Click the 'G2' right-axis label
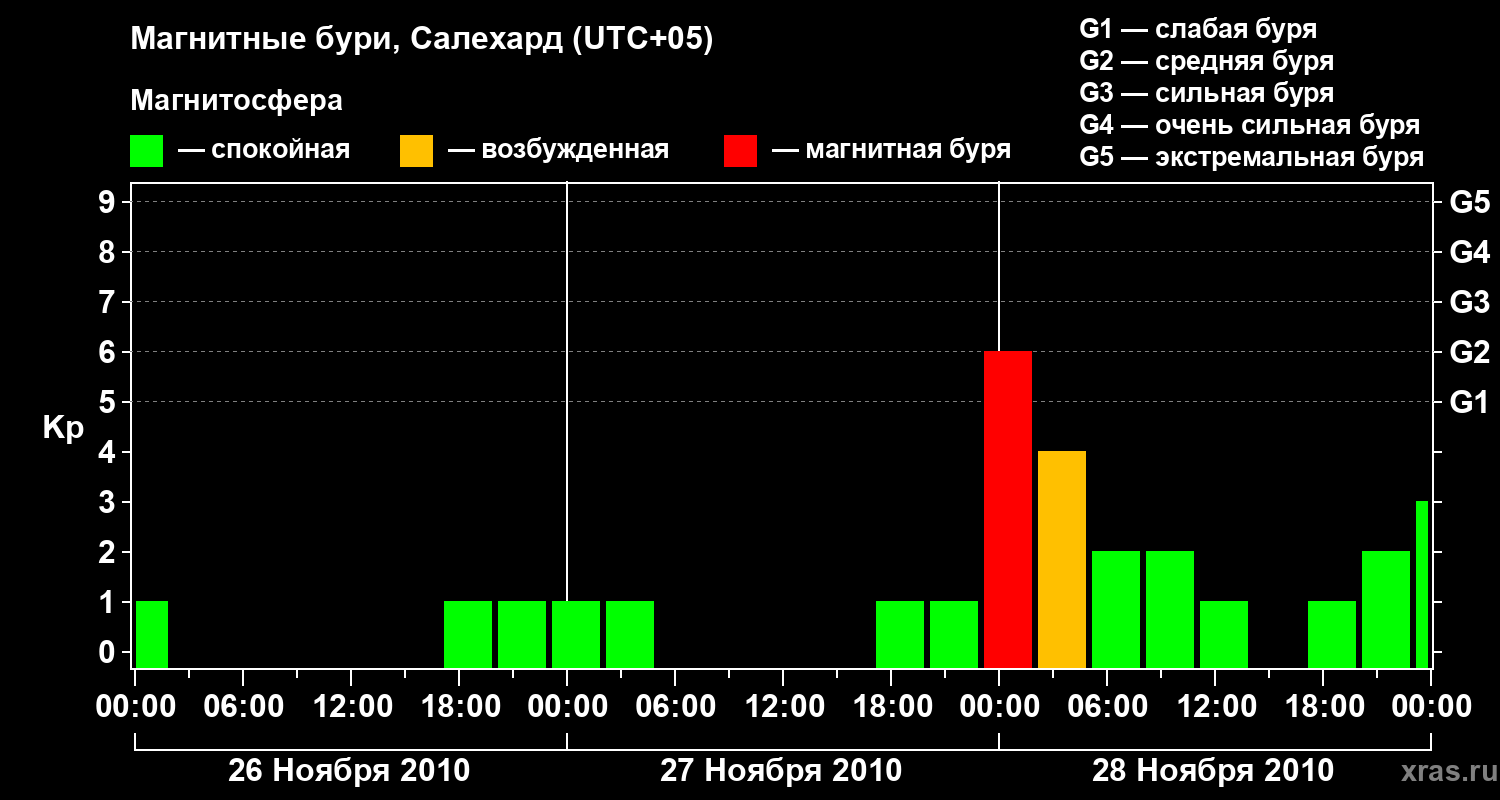Viewport: 1500px width, 800px height. click(1469, 352)
